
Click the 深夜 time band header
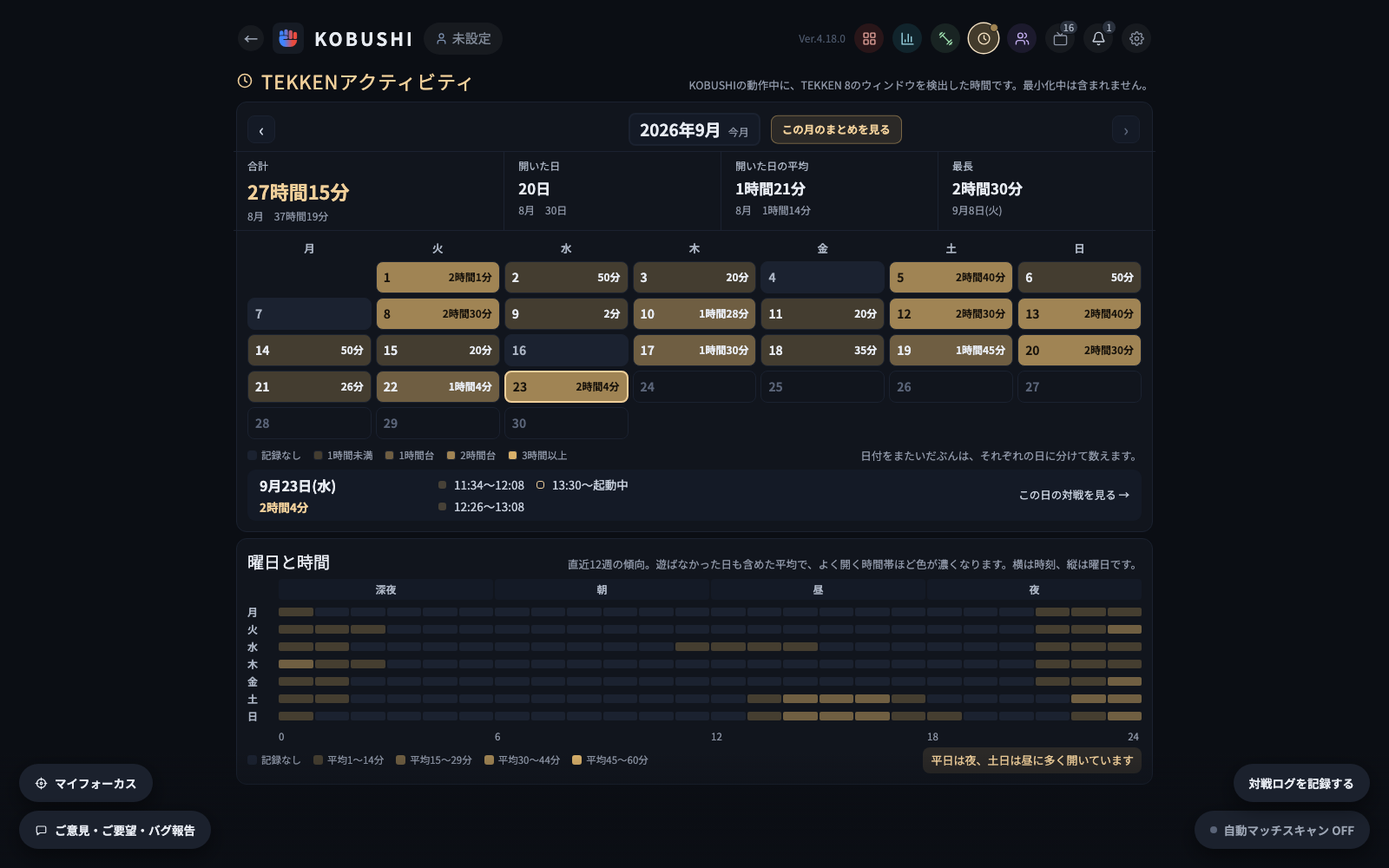[x=385, y=590]
